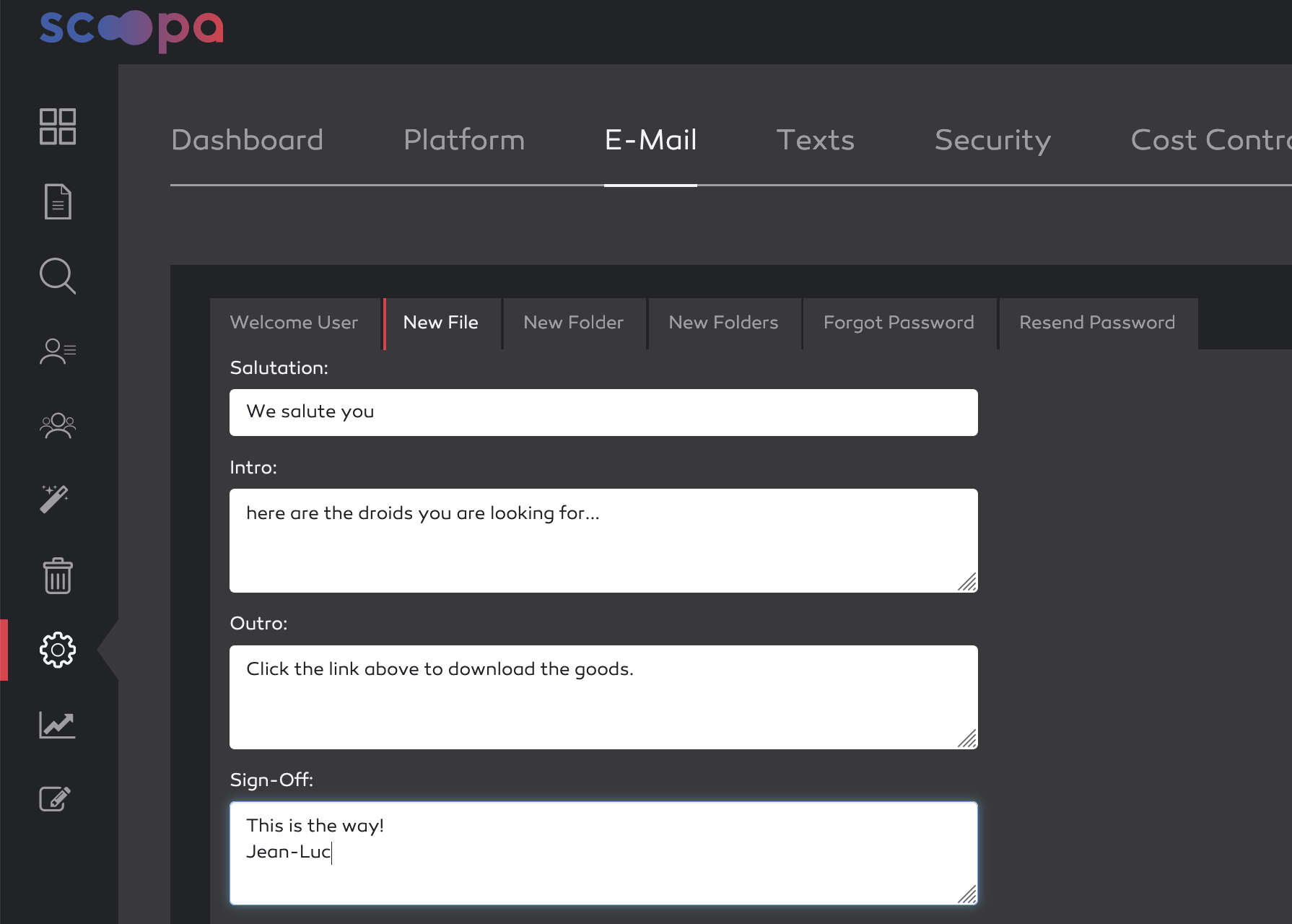1292x924 pixels.
Task: Open the Forgot Password template tab
Action: [899, 323]
